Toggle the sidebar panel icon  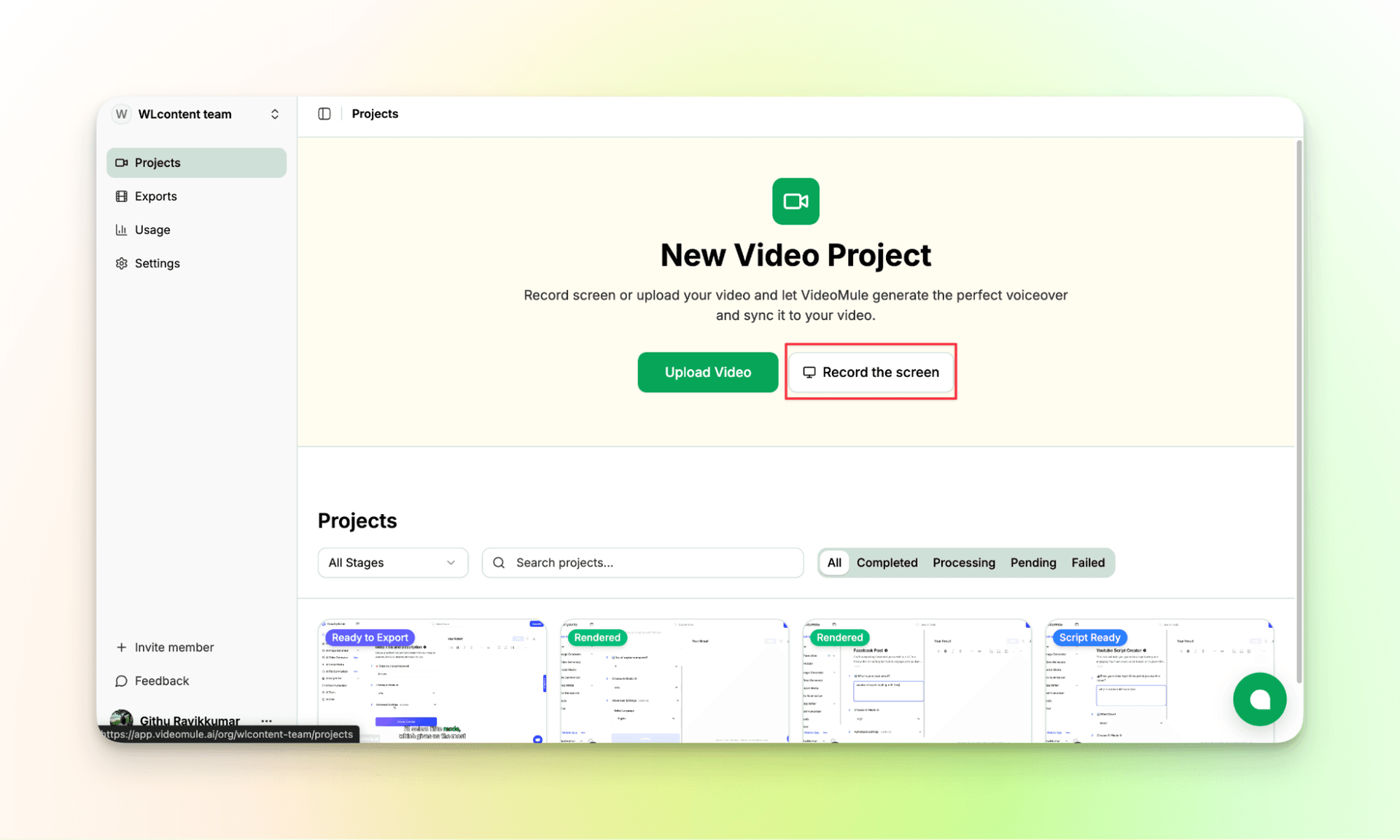pyautogui.click(x=324, y=114)
